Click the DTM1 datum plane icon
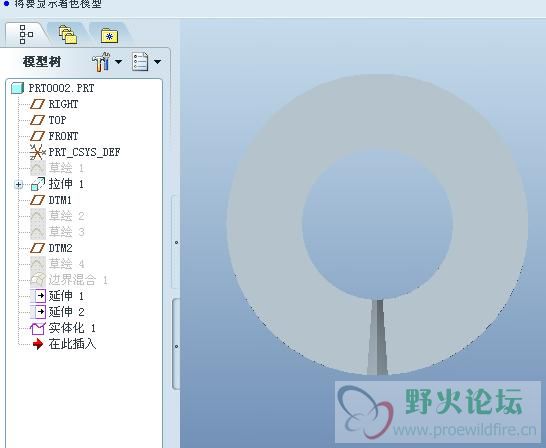Screen dimensions: 546x448 37,200
